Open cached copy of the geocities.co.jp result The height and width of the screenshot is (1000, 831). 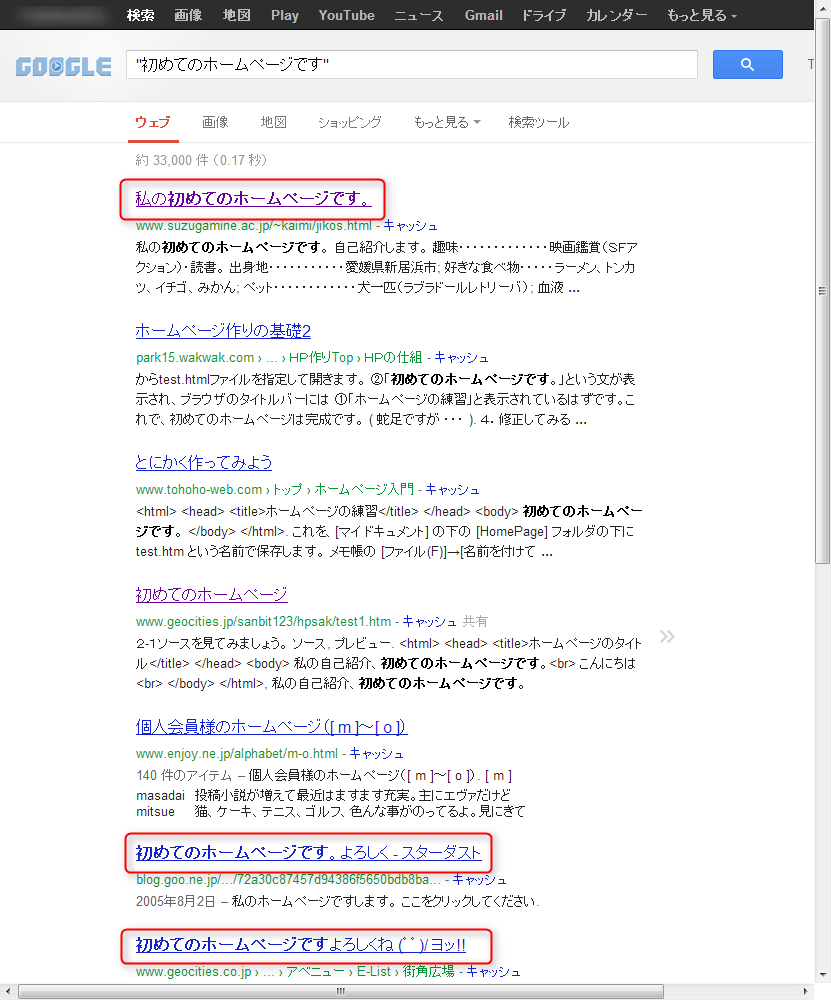click(x=493, y=972)
